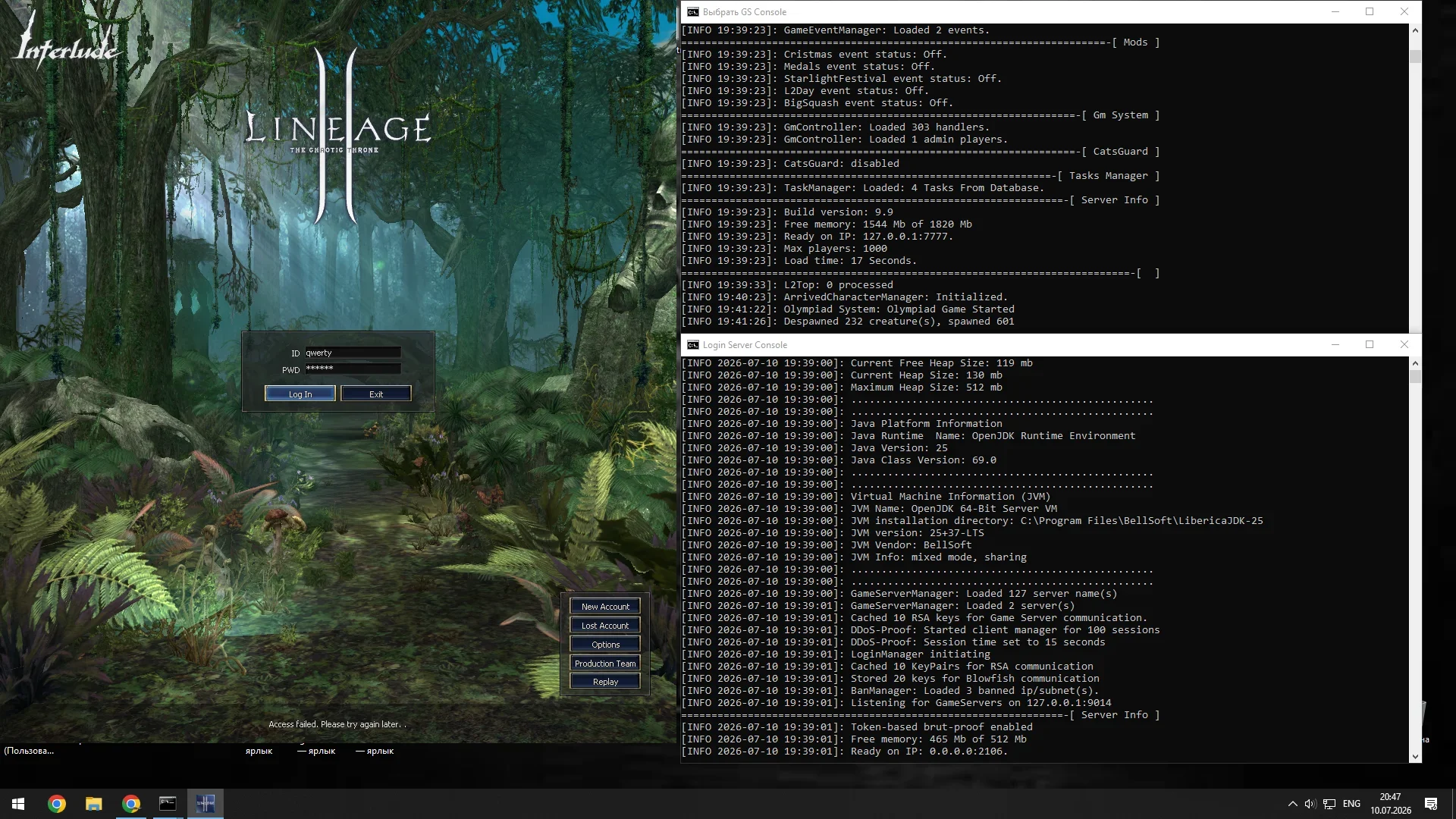Click the Login Server Console scroll down arrow
1456x819 pixels.
pos(1415,756)
